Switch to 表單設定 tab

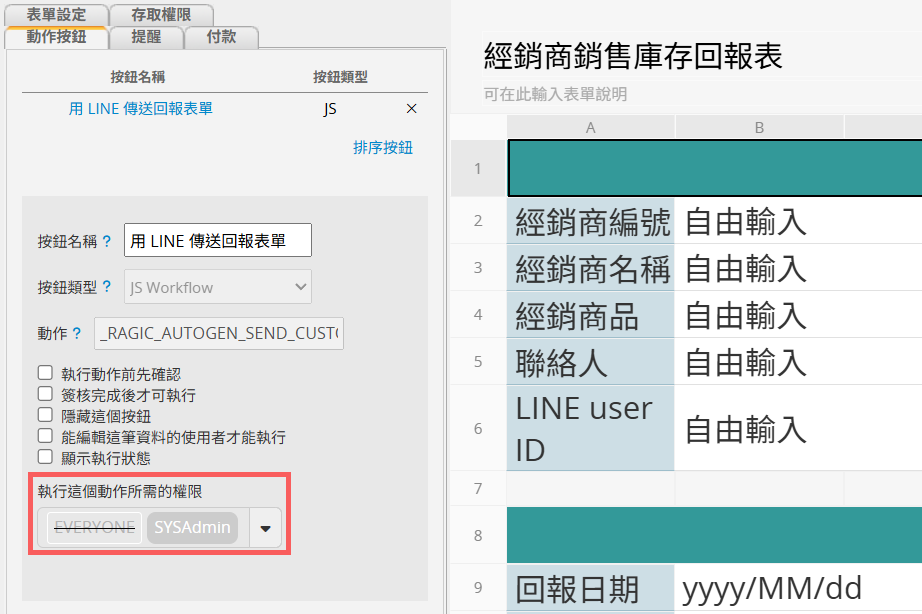tap(56, 15)
